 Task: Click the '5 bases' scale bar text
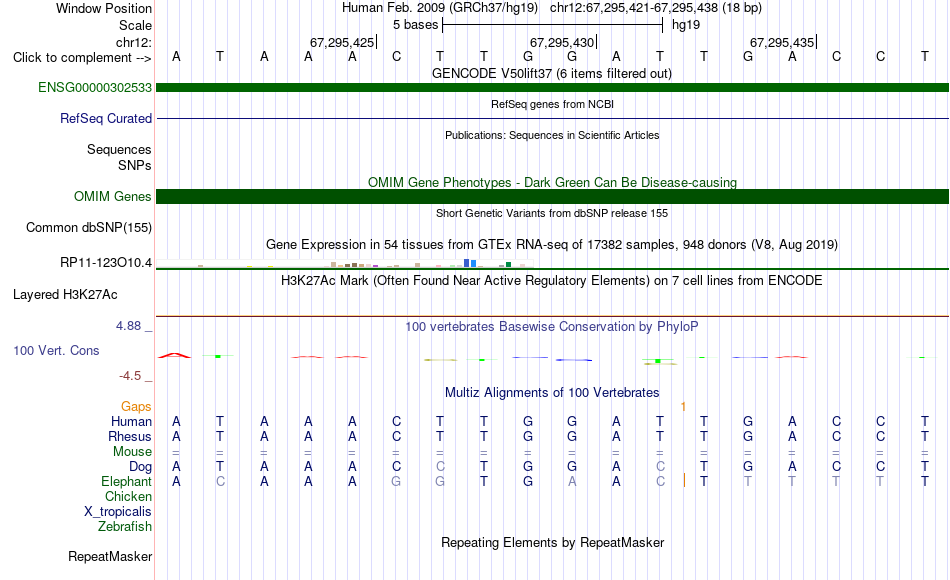point(415,25)
